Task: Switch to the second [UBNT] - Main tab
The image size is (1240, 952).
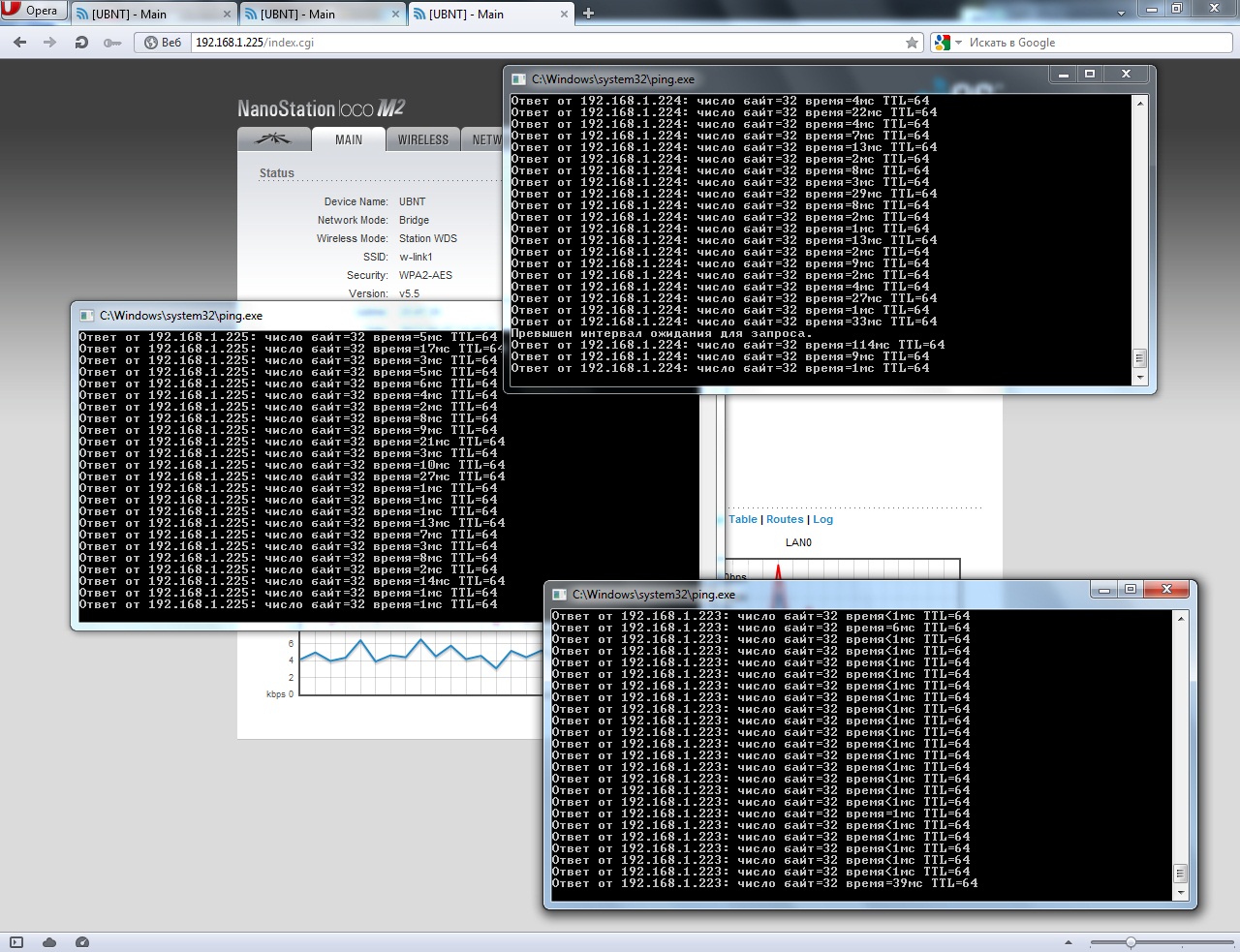Action: 322,14
